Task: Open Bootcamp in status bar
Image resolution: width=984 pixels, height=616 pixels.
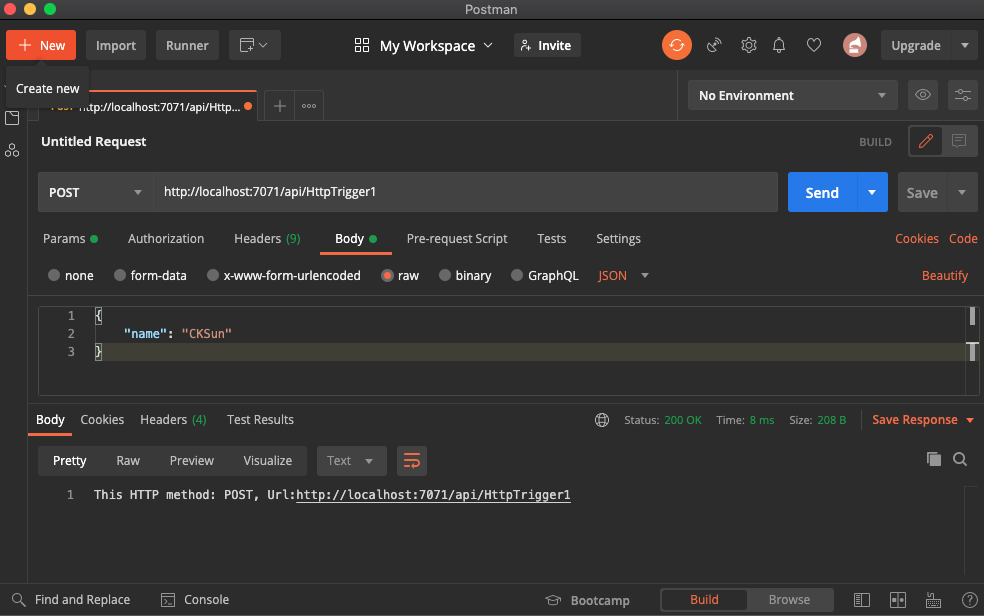Action: pos(587,600)
